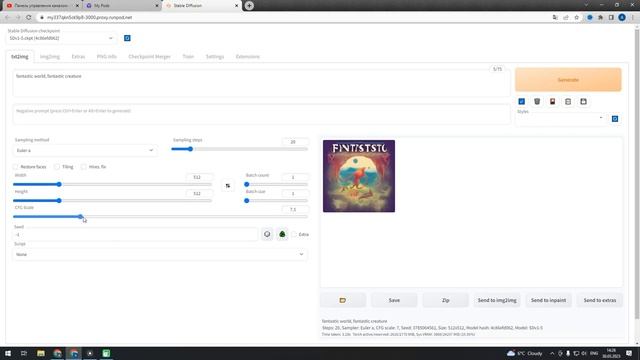Click the CFG Scale number field
This screenshot has height=360, width=640.
pyautogui.click(x=295, y=209)
